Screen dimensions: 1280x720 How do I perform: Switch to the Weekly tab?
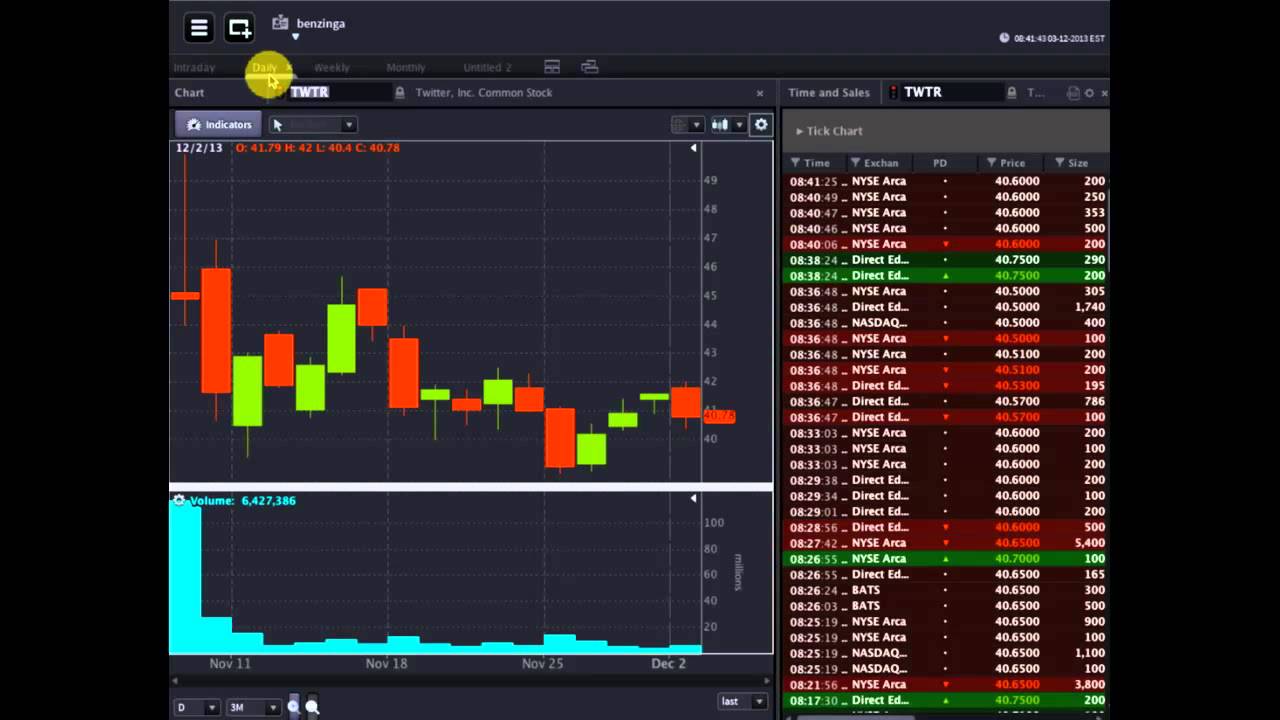click(331, 67)
